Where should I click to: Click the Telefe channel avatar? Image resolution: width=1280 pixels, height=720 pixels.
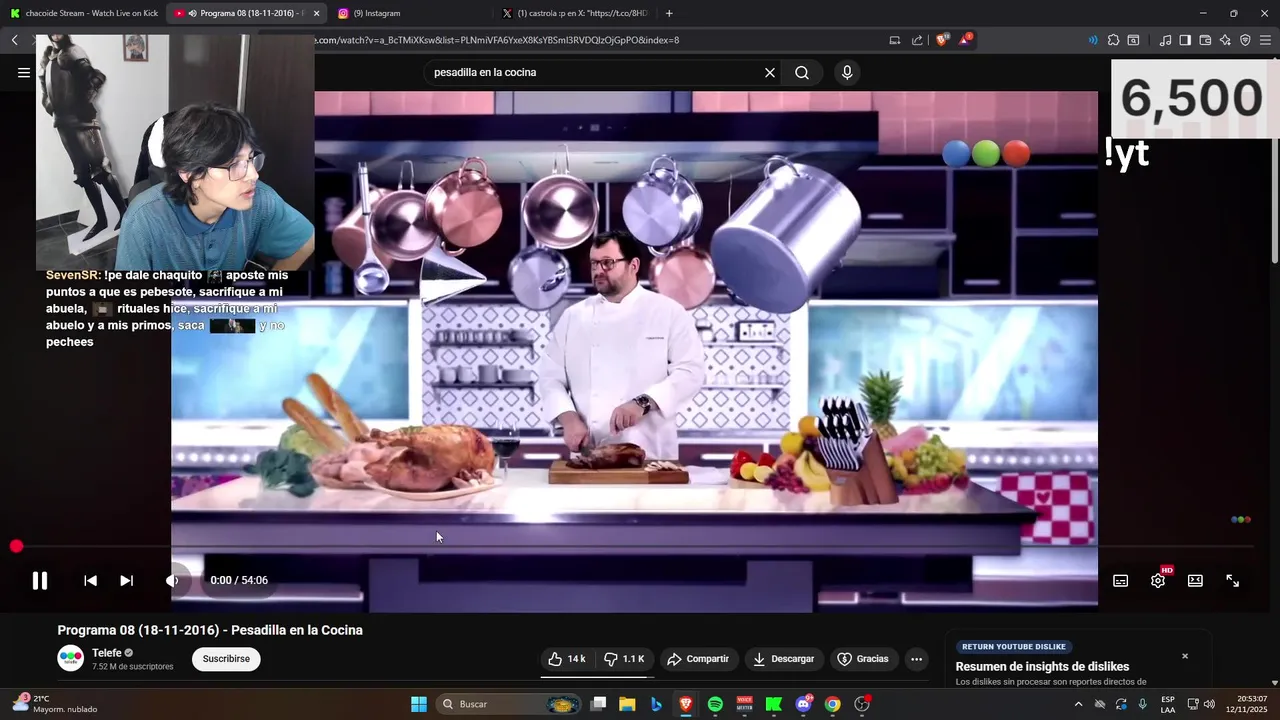pos(71,658)
